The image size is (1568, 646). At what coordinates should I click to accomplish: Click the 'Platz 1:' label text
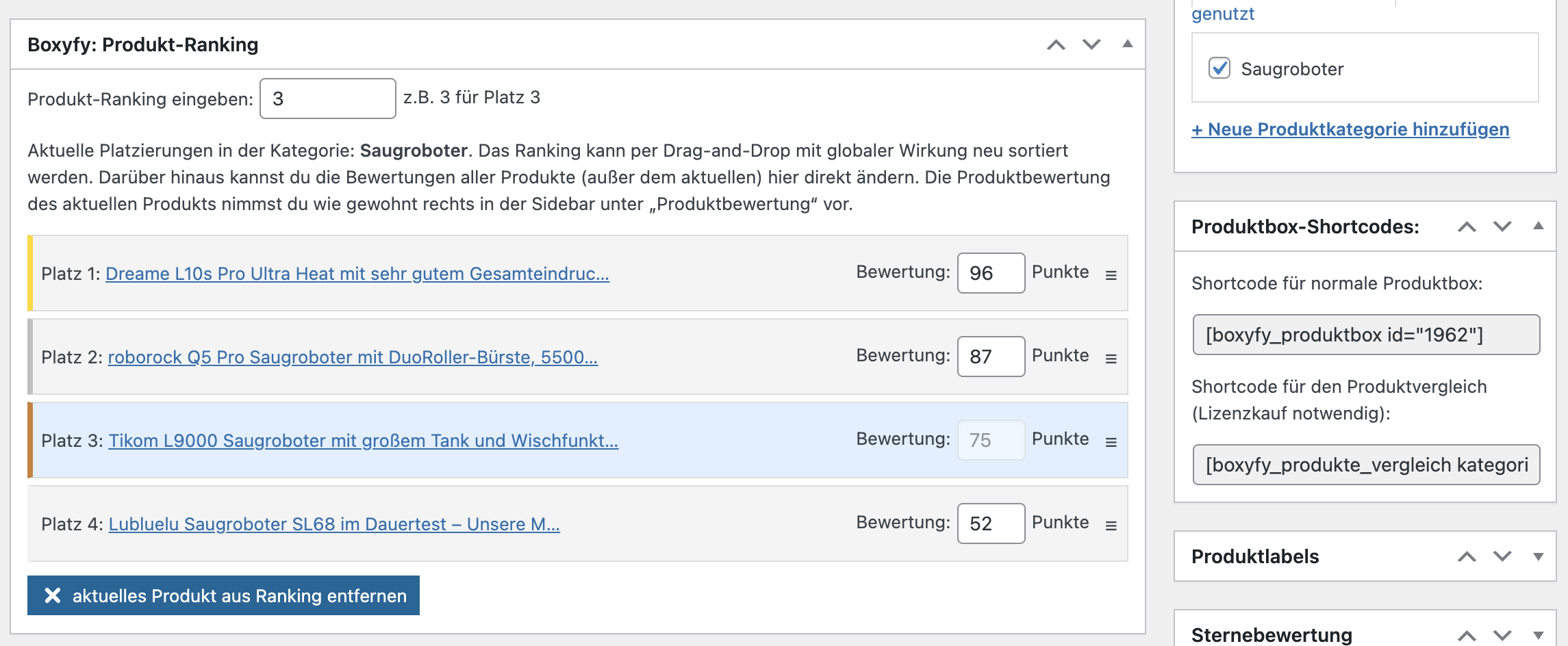tap(71, 274)
